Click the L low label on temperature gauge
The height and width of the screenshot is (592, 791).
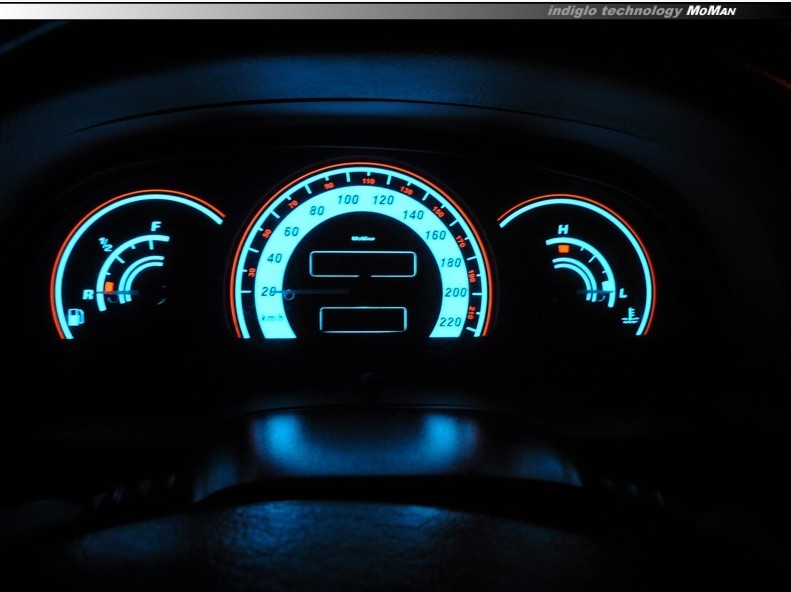[x=623, y=293]
